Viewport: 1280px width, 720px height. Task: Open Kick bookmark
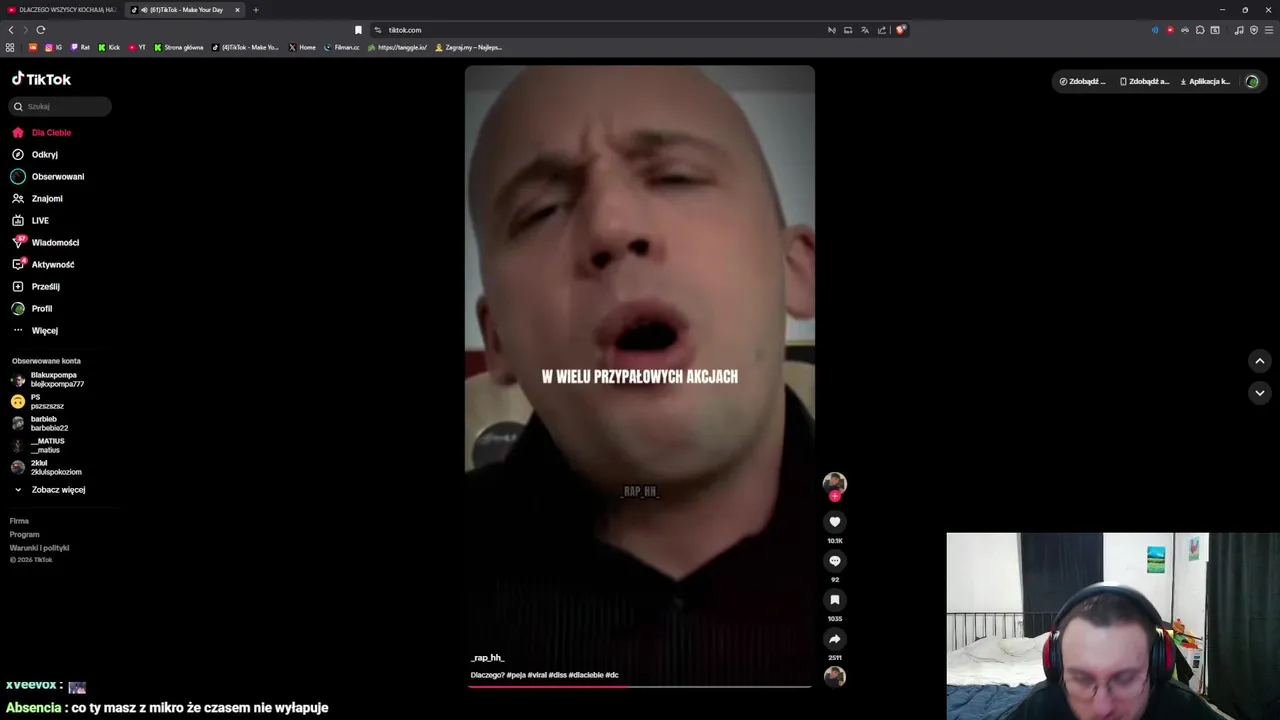[110, 47]
